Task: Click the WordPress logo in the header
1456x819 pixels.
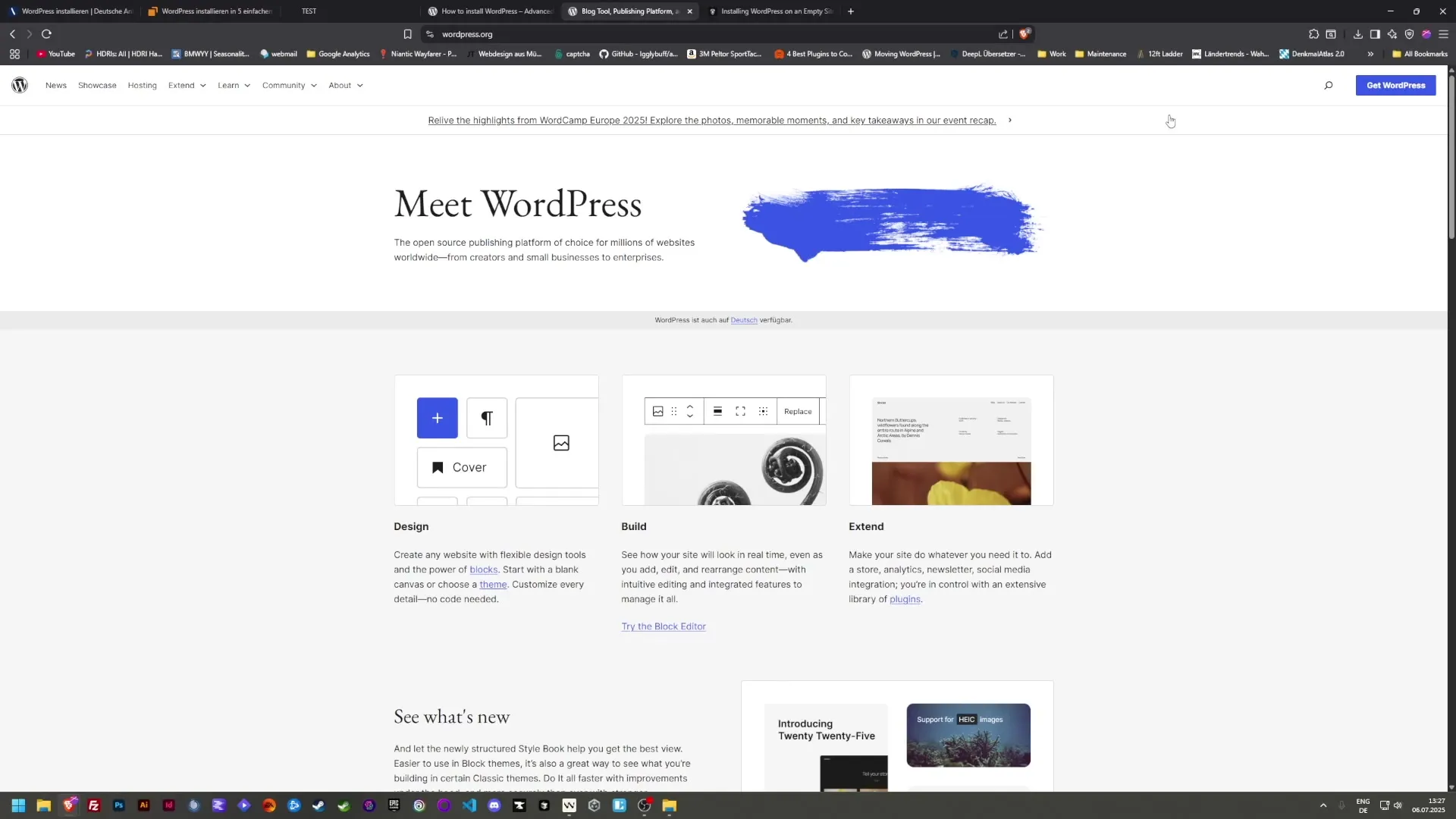Action: coord(20,85)
